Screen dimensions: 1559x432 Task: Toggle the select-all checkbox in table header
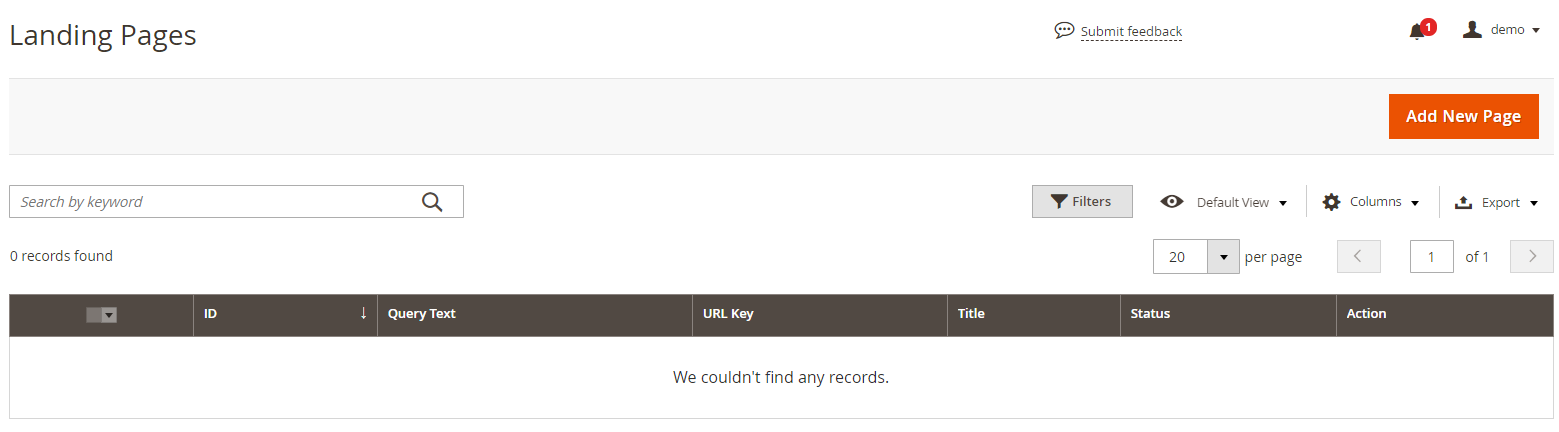[94, 315]
